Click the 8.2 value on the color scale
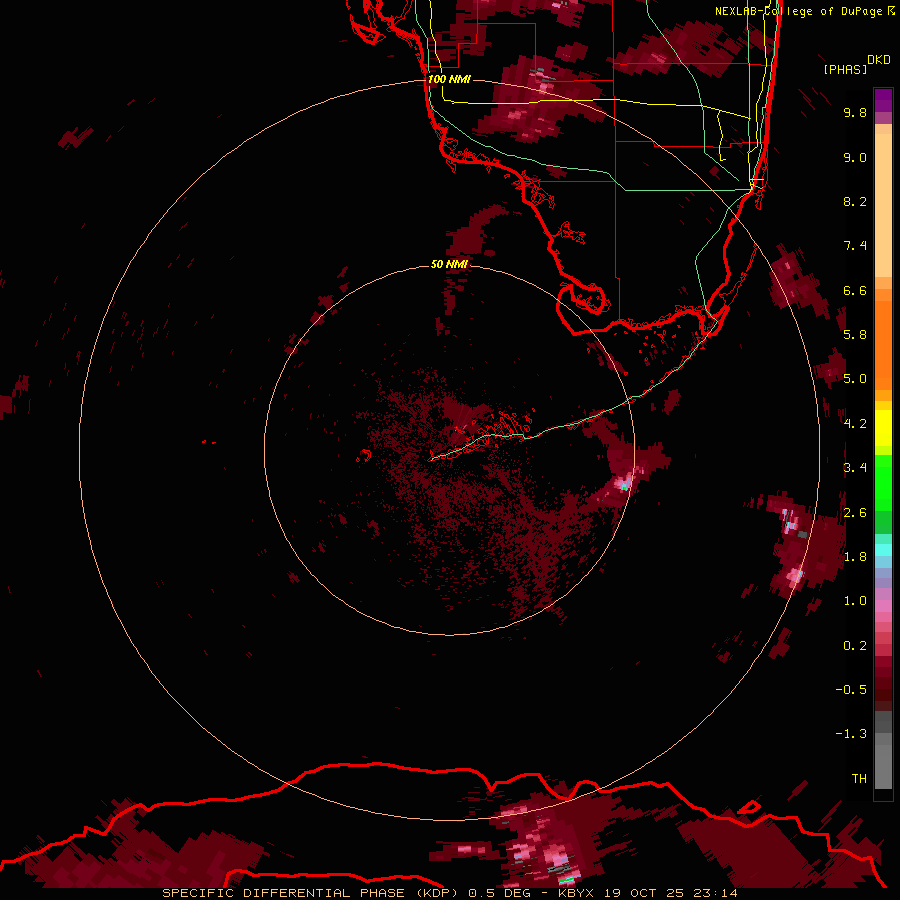 tap(855, 201)
